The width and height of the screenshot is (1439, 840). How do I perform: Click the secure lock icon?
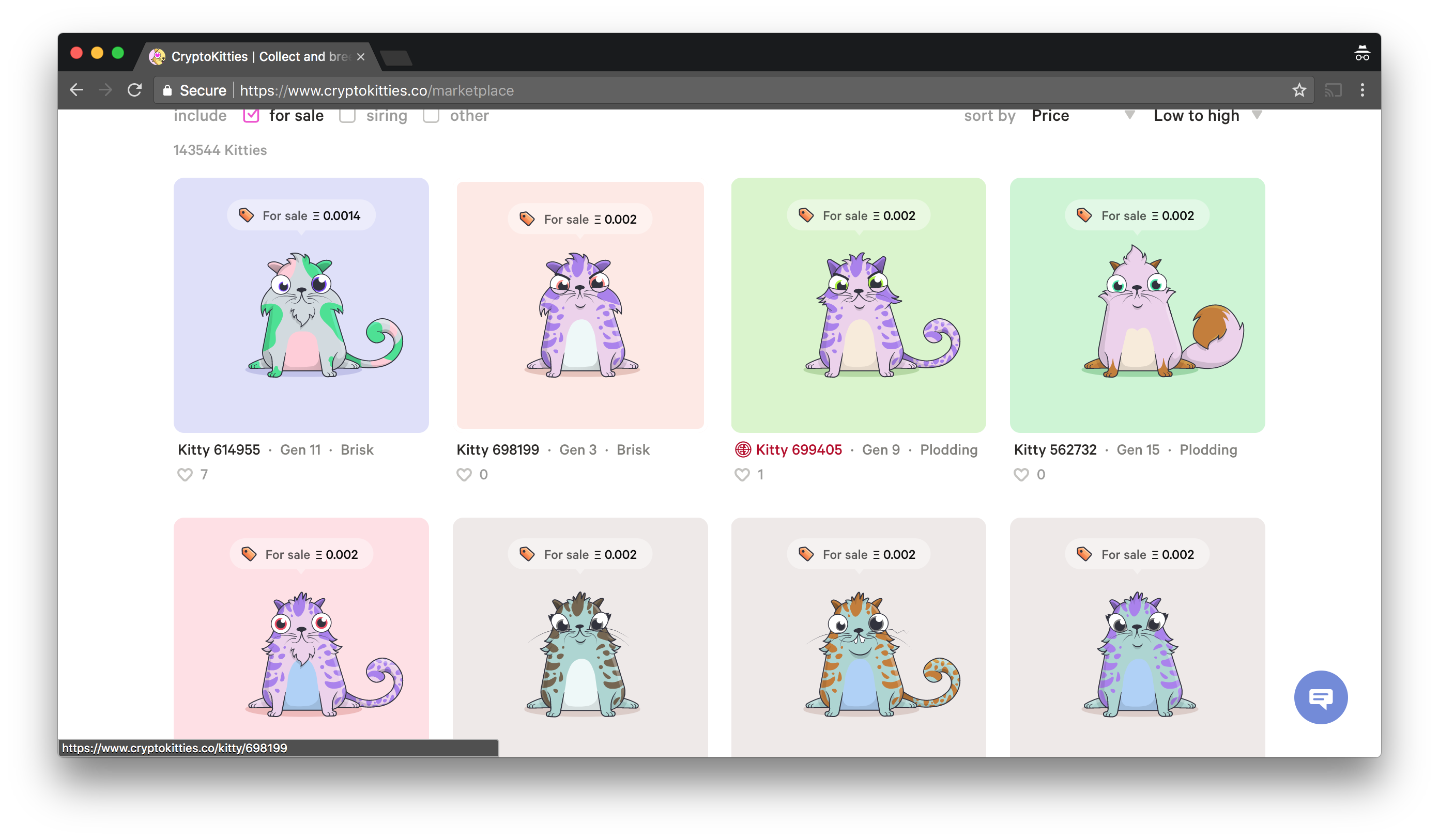click(167, 90)
